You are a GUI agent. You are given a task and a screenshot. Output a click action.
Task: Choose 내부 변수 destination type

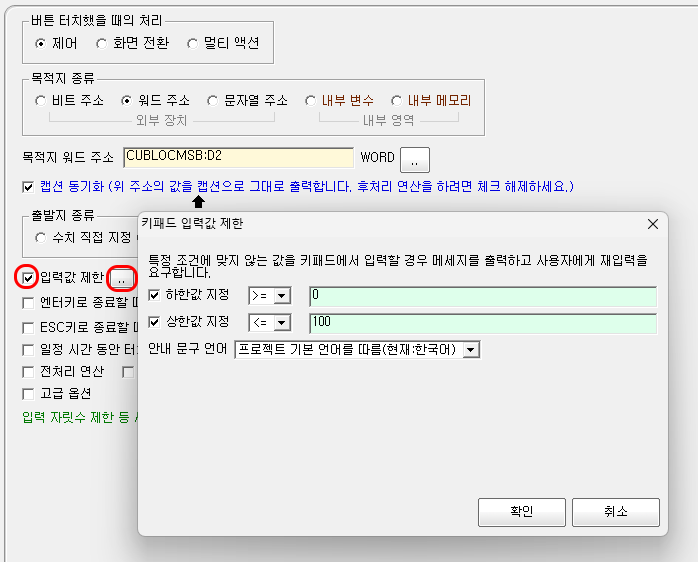pyautogui.click(x=310, y=101)
